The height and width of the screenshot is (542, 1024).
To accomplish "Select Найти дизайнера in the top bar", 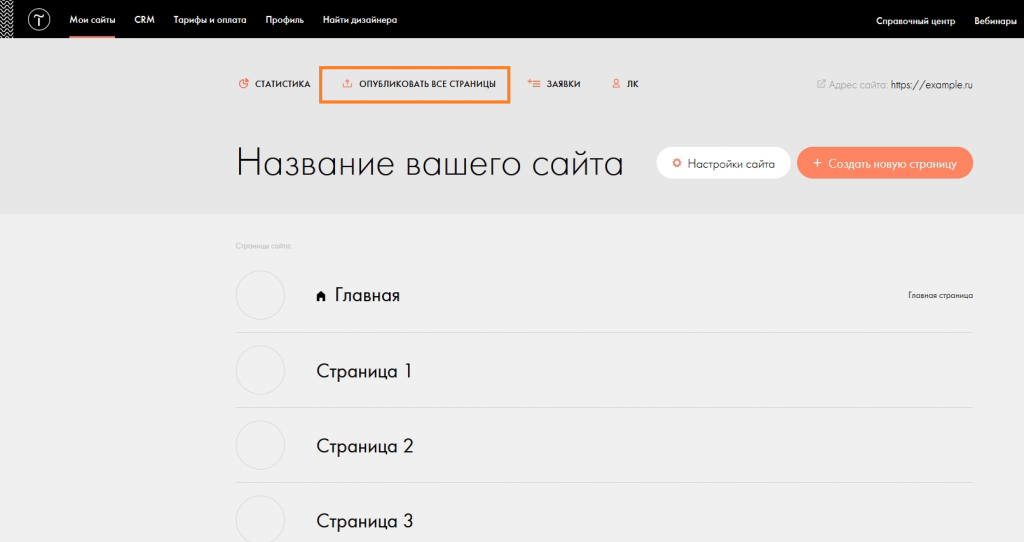I will tap(360, 20).
